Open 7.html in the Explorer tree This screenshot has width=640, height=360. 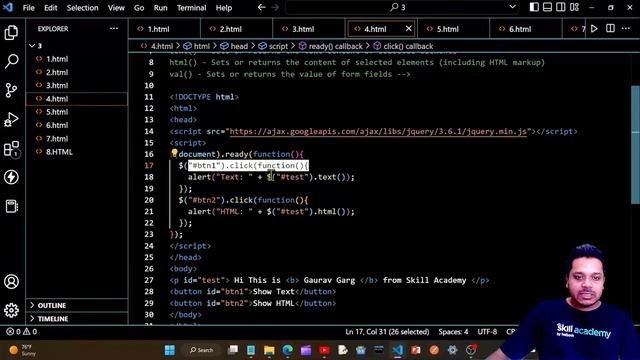[77, 138]
